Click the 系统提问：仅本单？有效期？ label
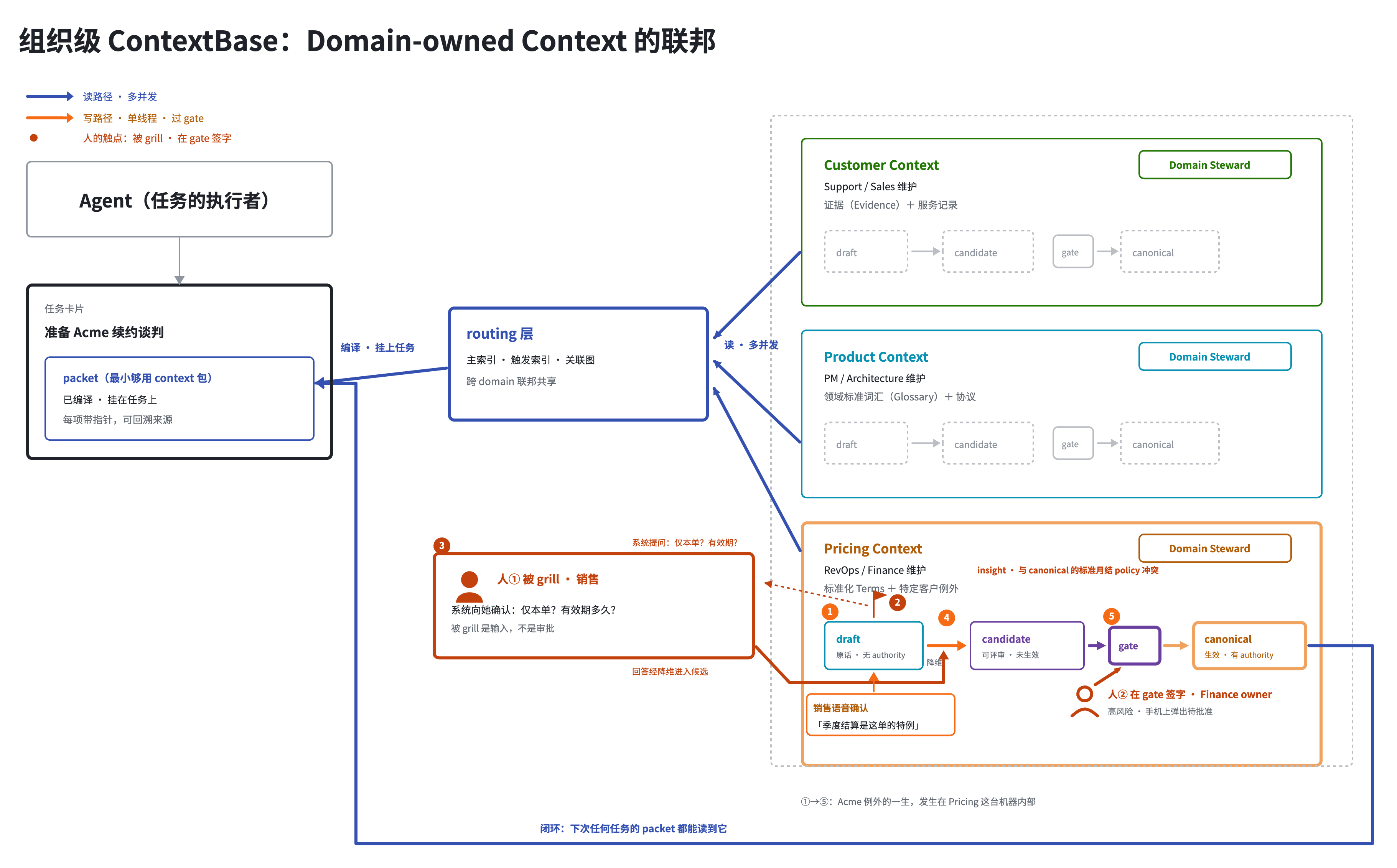 [685, 542]
